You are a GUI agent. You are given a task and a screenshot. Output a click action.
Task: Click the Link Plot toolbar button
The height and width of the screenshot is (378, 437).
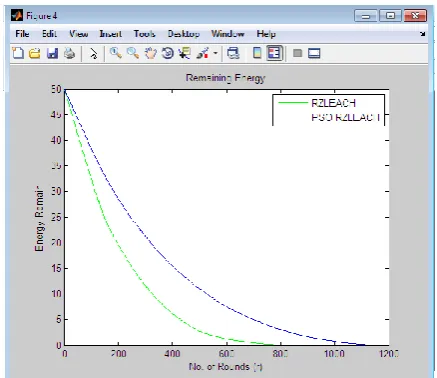pyautogui.click(x=233, y=53)
